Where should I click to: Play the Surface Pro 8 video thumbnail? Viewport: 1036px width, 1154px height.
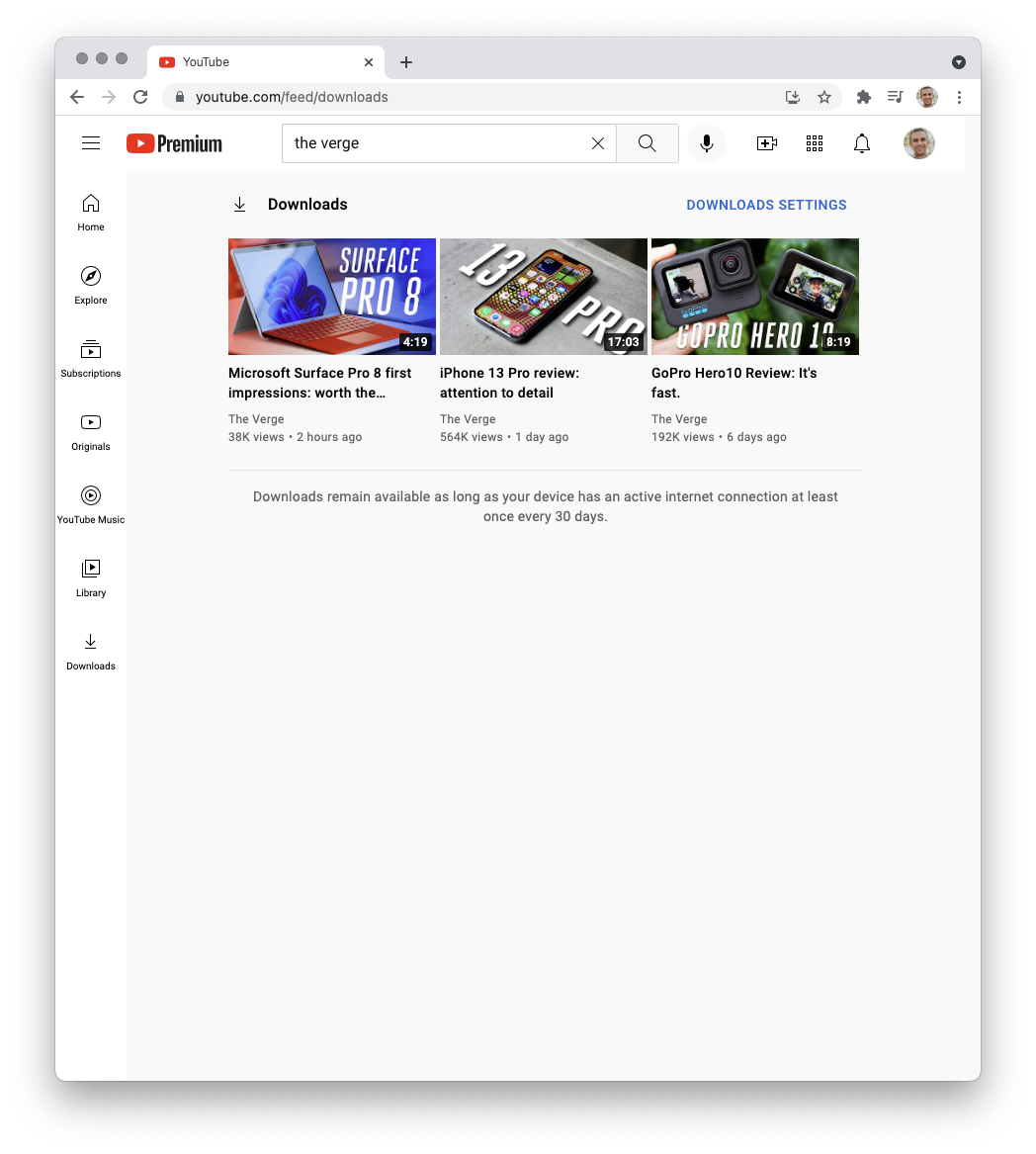[332, 297]
